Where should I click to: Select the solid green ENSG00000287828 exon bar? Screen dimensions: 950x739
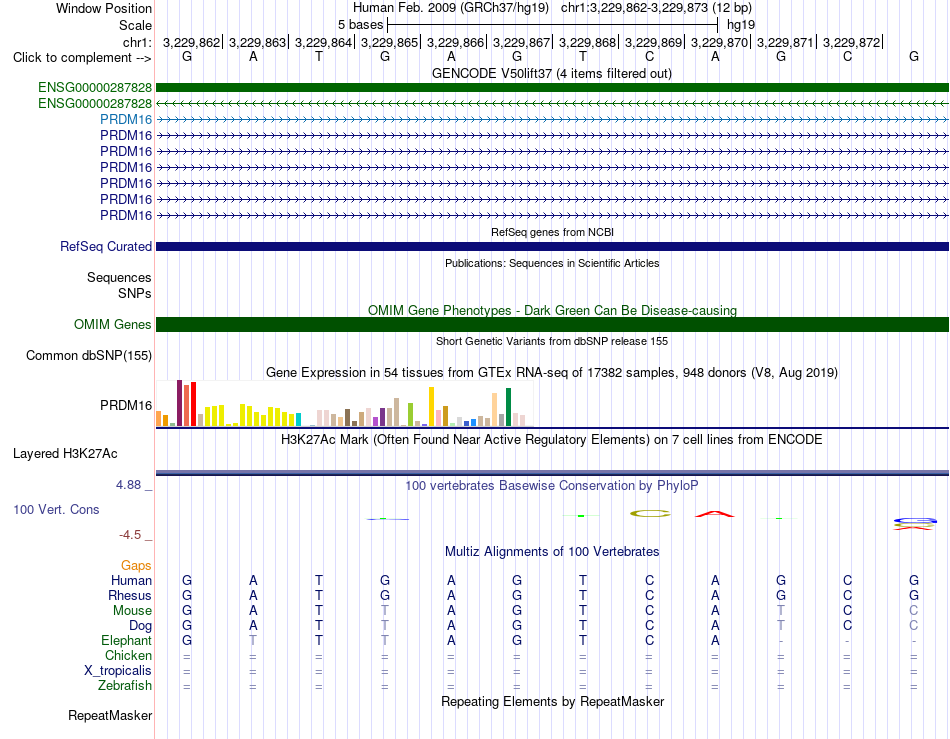coord(552,87)
